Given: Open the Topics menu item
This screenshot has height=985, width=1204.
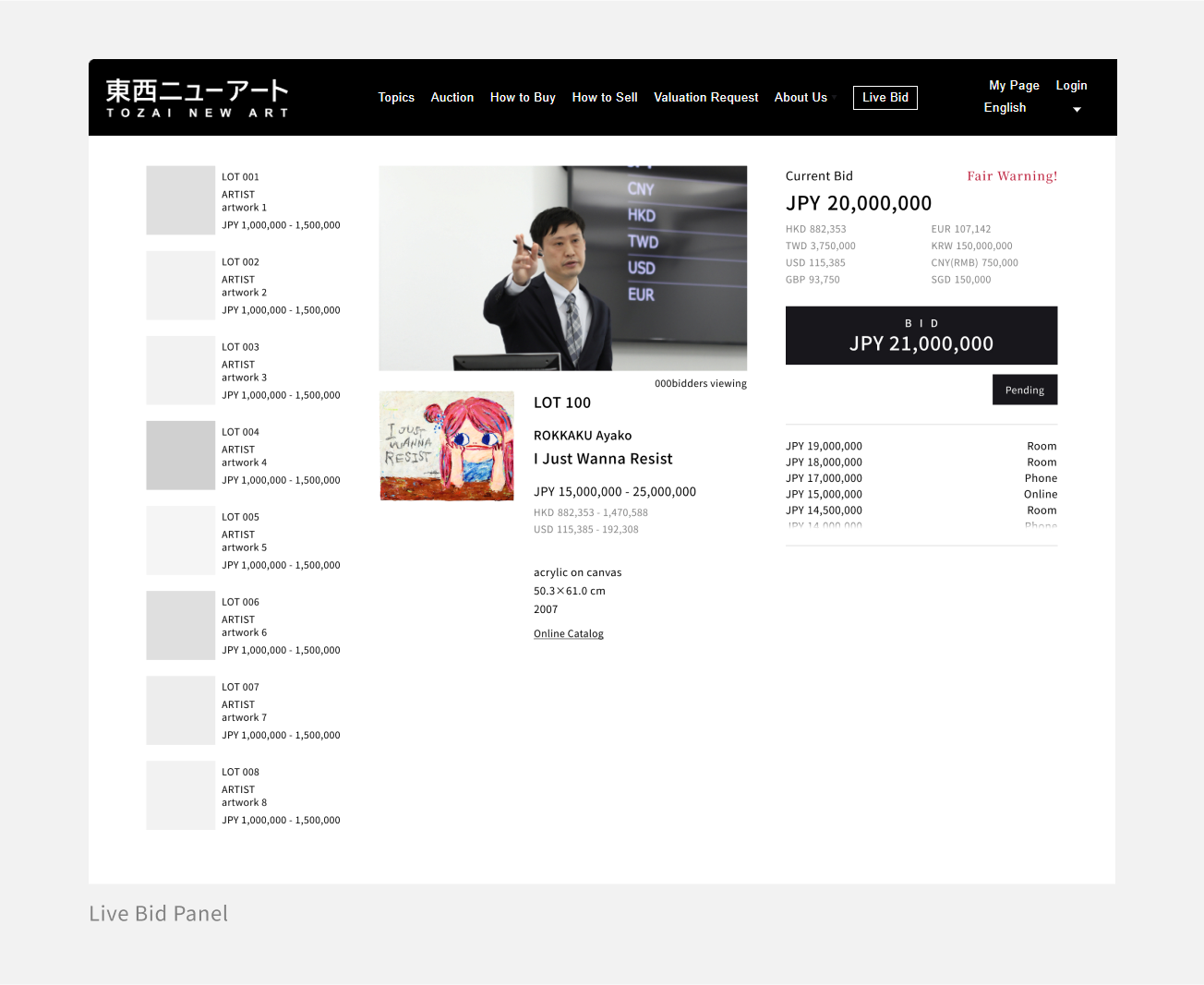Looking at the screenshot, I should [396, 97].
